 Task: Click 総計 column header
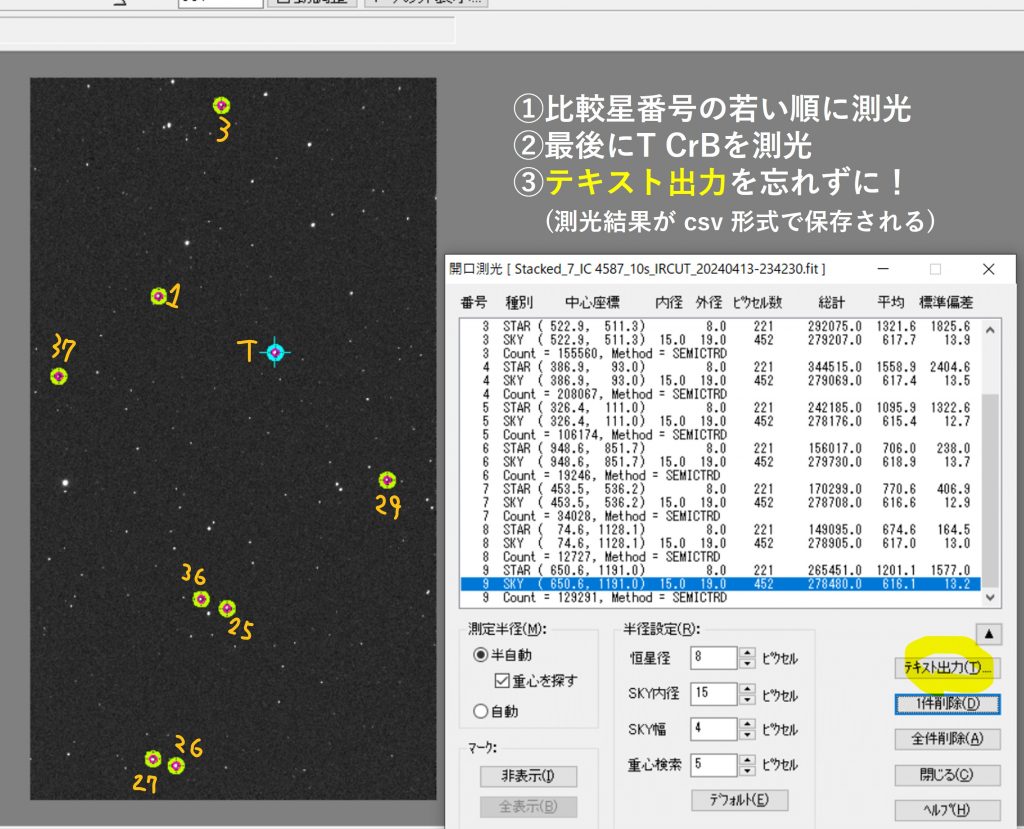831,302
